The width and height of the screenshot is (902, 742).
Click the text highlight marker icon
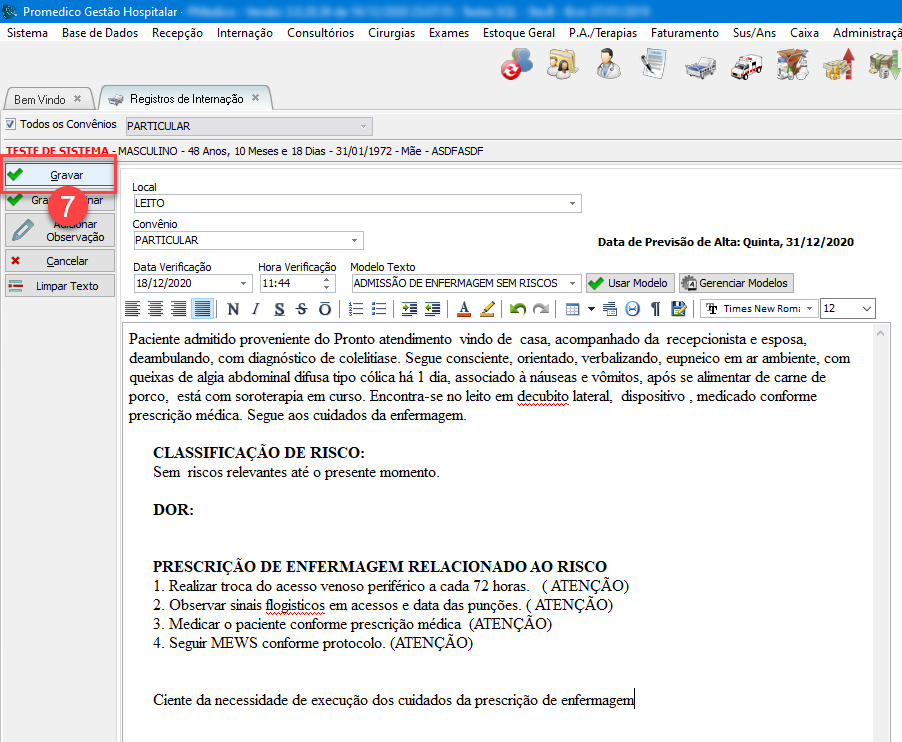pos(487,309)
